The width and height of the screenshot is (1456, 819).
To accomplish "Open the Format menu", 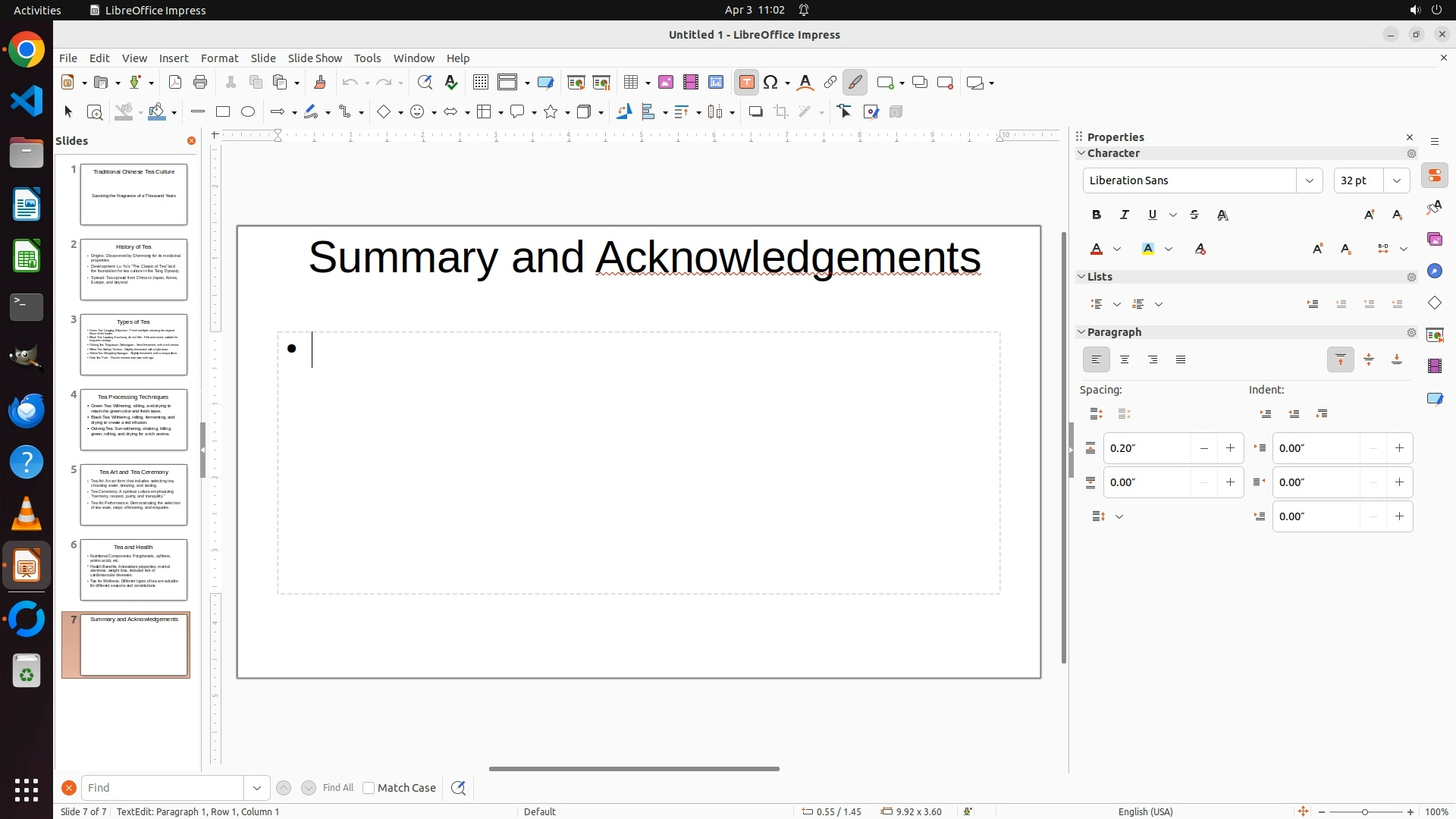I will (x=219, y=58).
